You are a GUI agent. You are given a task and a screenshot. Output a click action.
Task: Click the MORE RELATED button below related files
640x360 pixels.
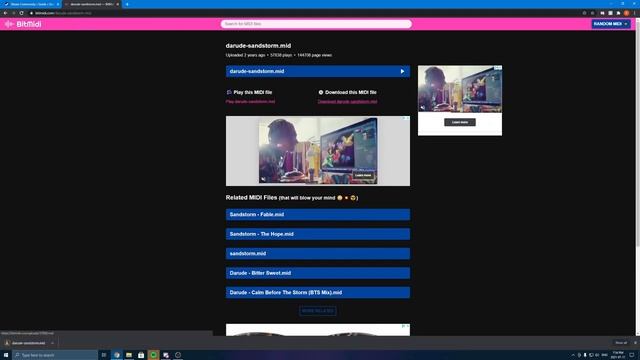(318, 311)
